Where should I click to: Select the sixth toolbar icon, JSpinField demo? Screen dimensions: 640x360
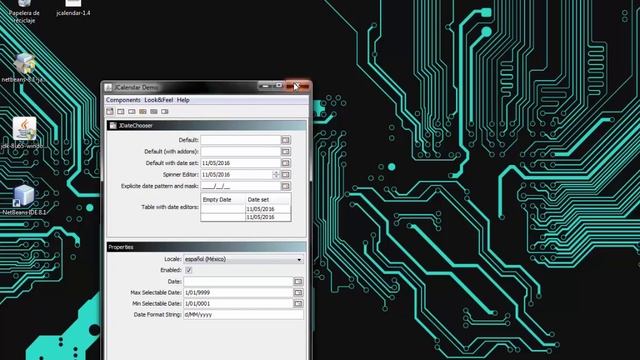[165, 111]
